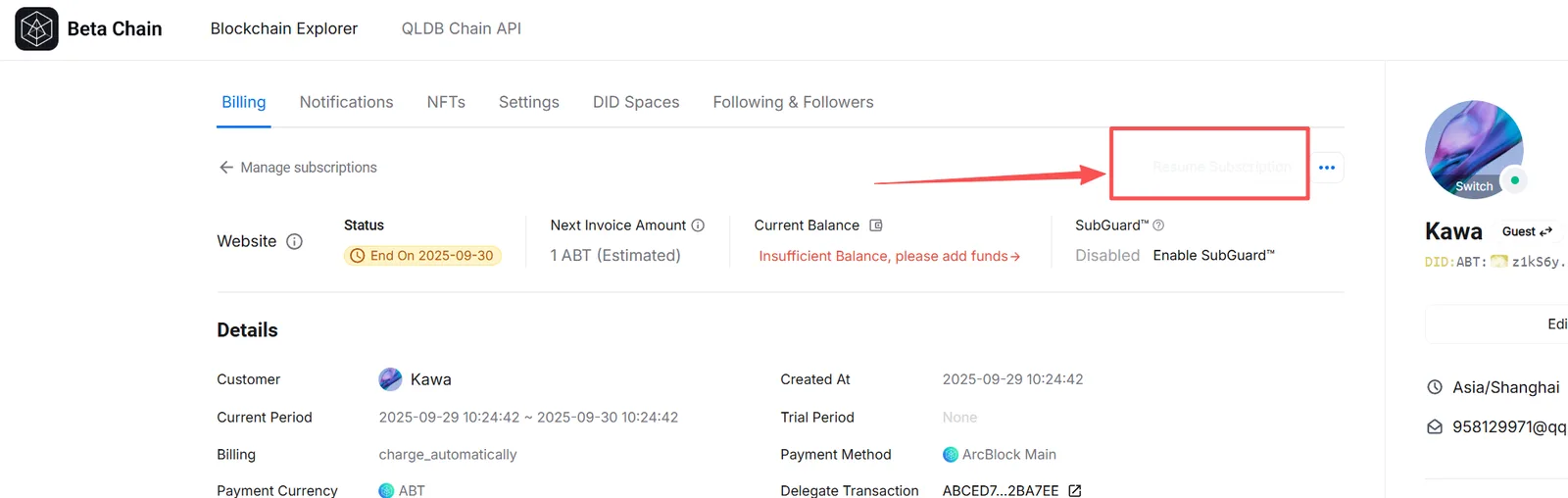Click the ArcBlock Main payment icon
1568x498 pixels.
[x=951, y=455]
